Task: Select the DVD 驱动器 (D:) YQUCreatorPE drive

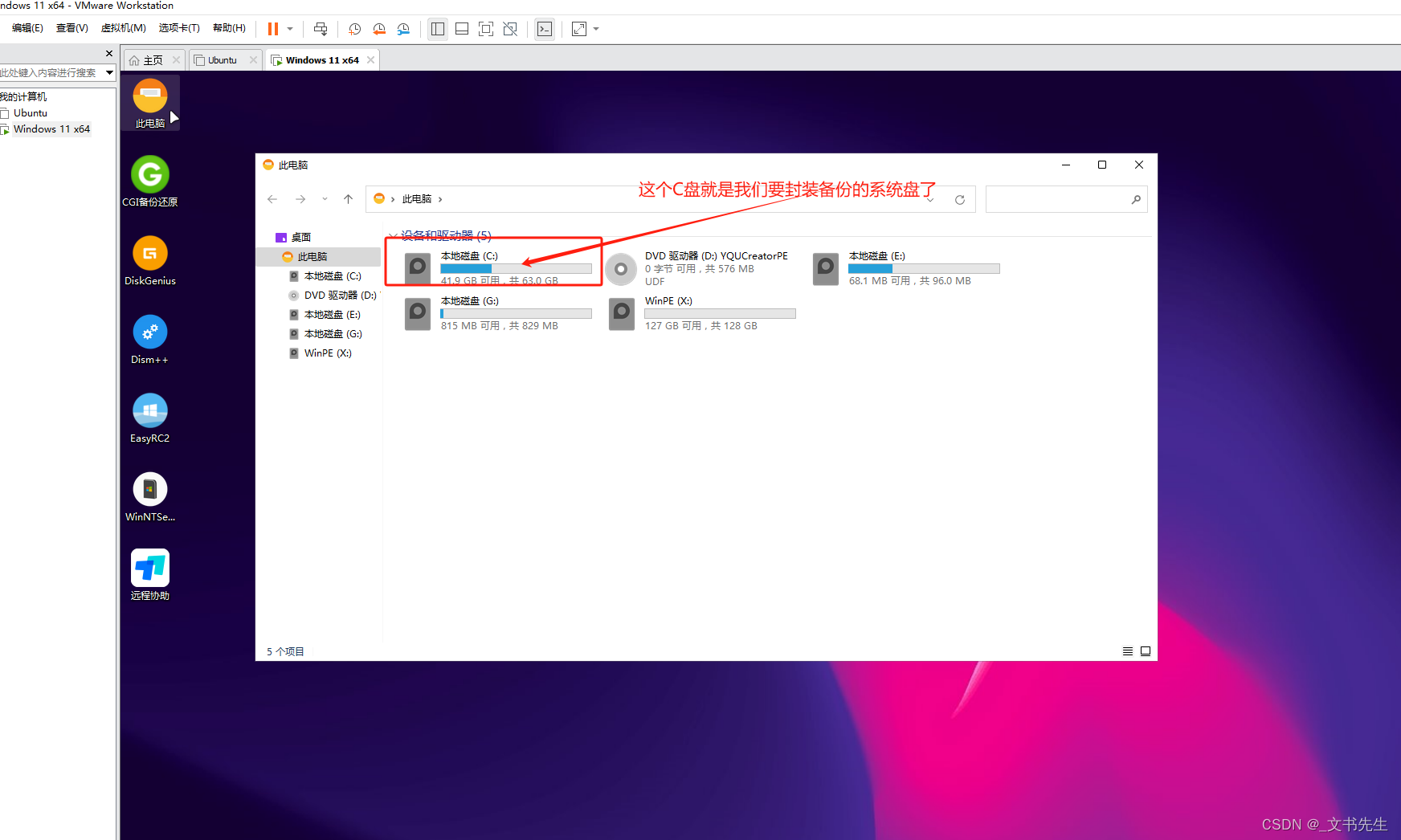Action: [x=697, y=268]
